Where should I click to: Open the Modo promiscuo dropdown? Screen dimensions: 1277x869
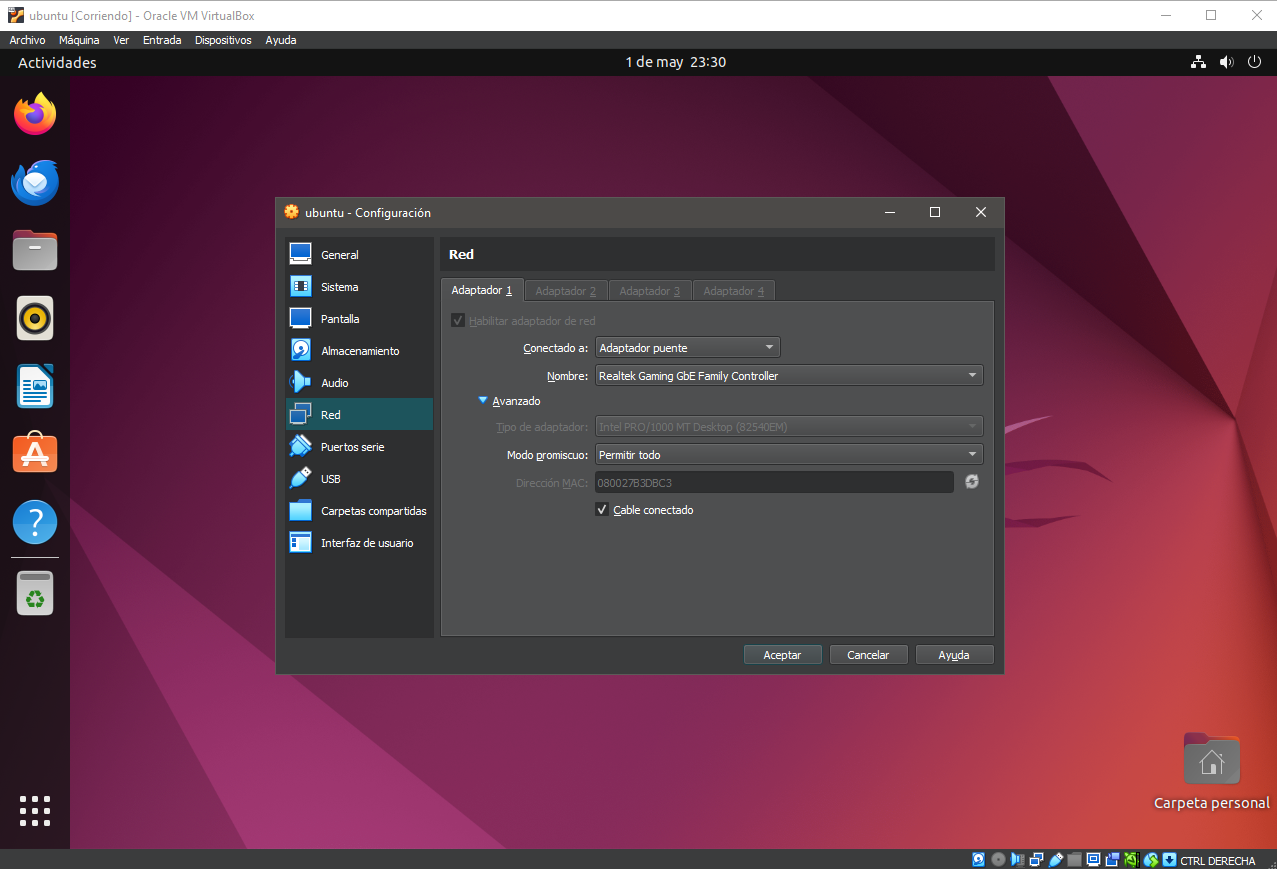coord(789,453)
